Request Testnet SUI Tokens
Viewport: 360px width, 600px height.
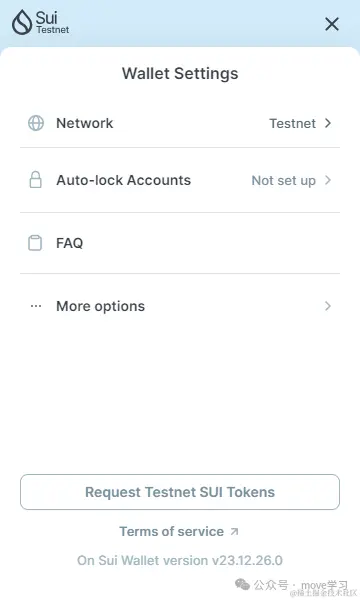[180, 492]
